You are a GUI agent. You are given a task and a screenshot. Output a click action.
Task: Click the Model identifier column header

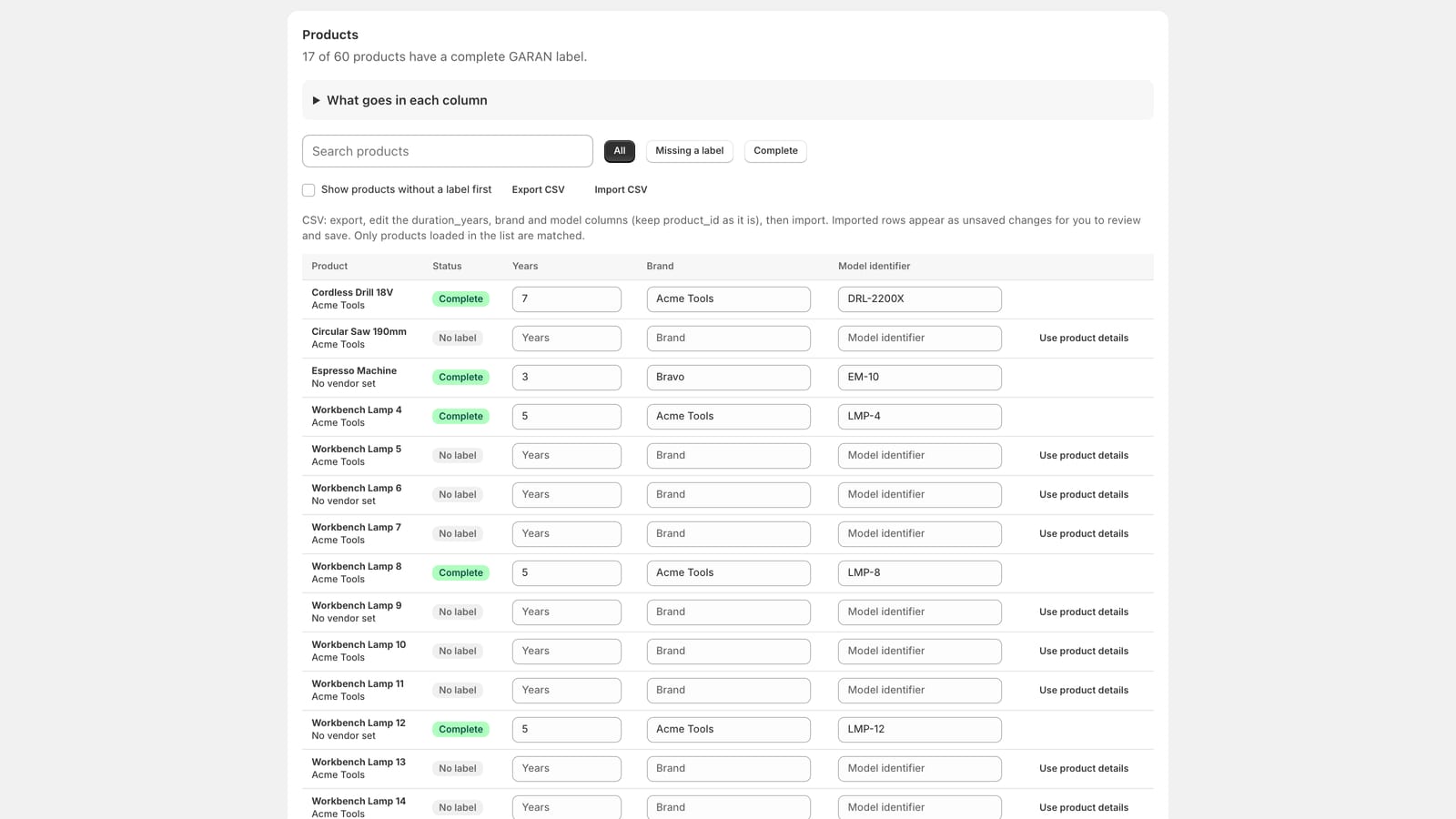[874, 267]
